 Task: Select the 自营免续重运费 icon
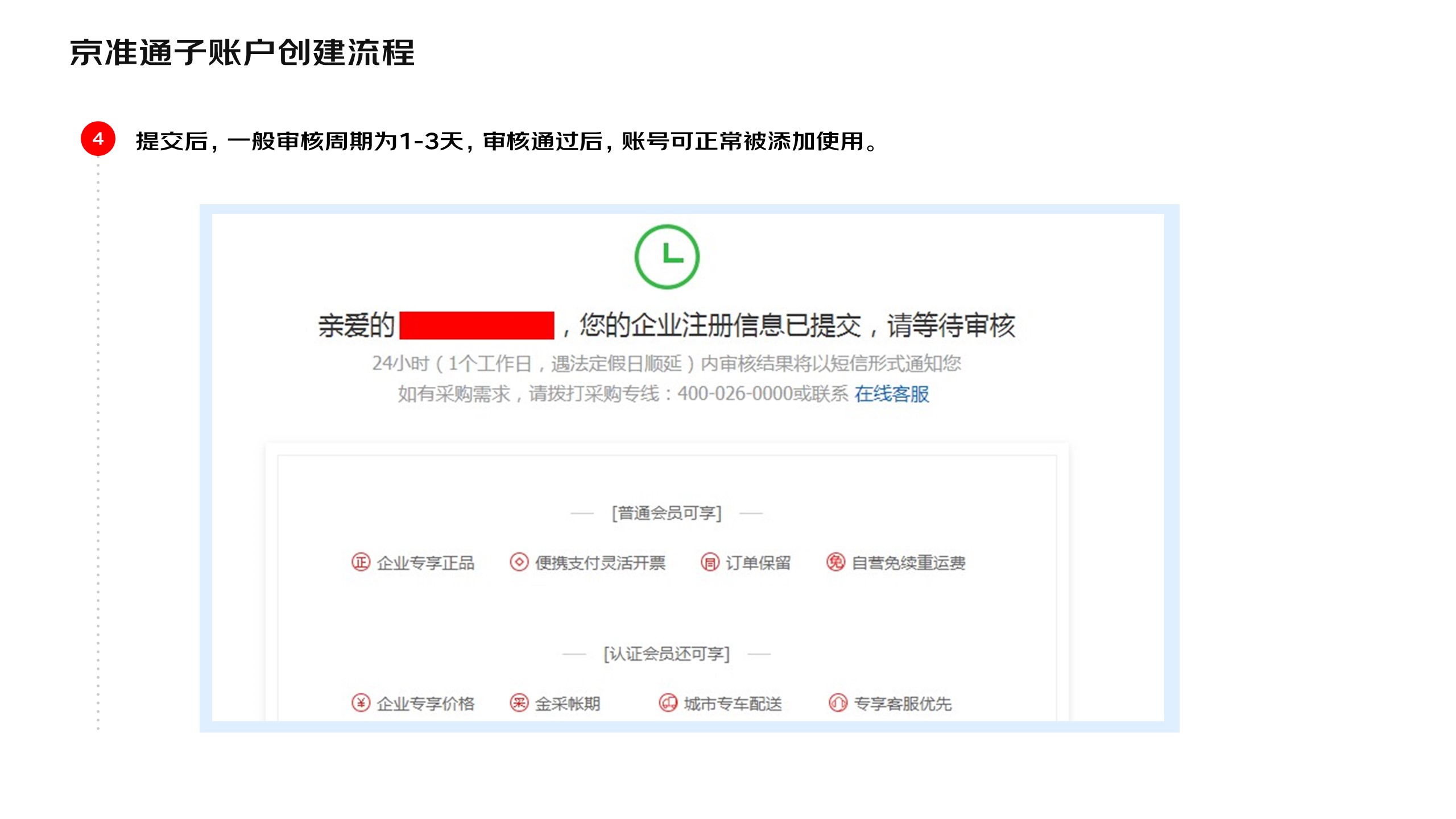click(835, 562)
